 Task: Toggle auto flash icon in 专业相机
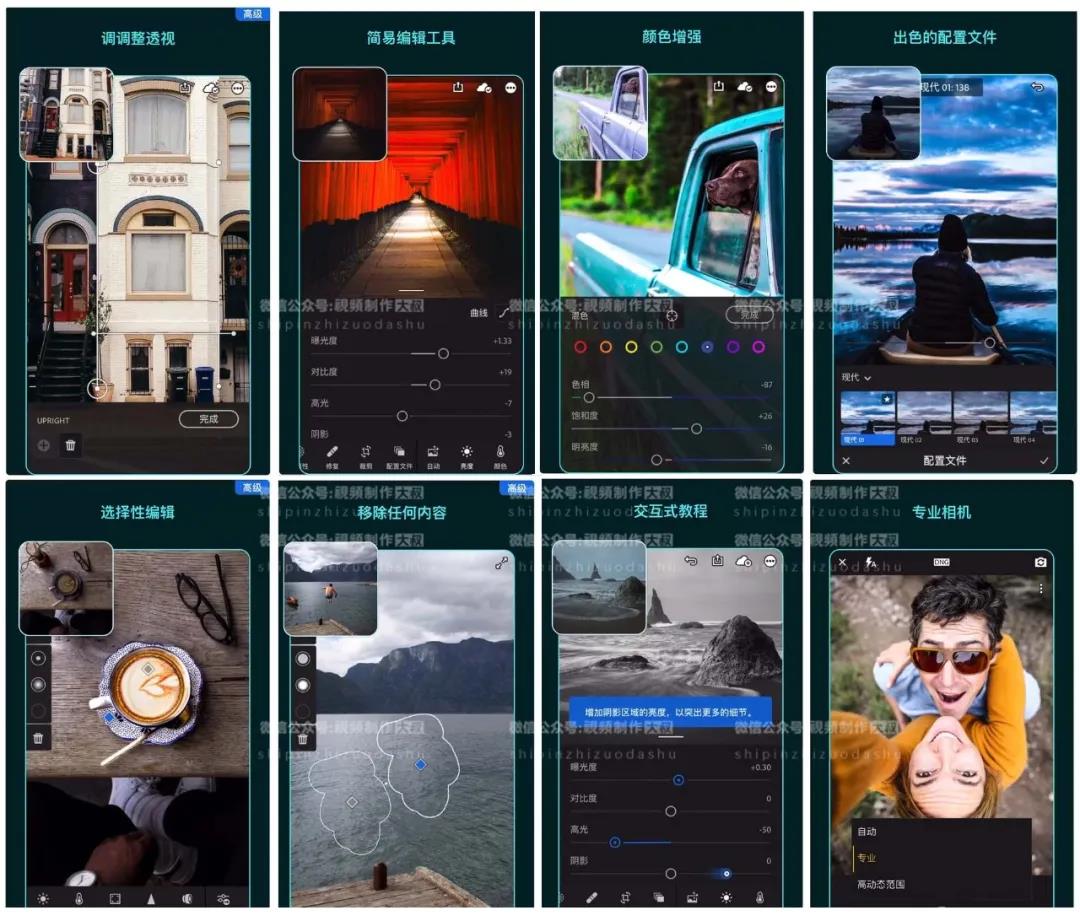[871, 563]
